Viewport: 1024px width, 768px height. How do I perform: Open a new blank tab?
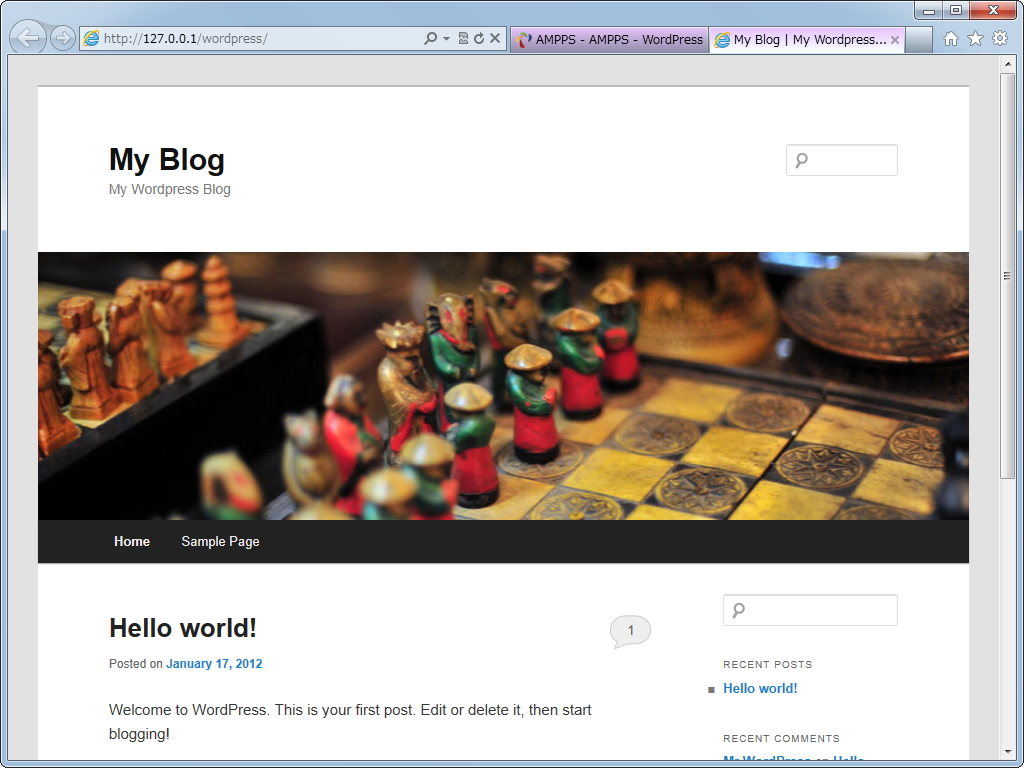click(919, 40)
